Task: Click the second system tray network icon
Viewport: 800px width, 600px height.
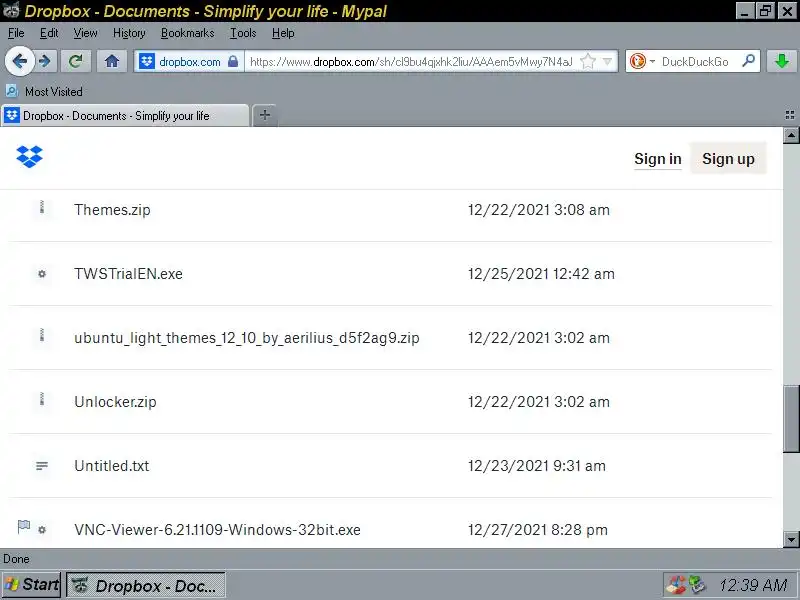Action: [697, 585]
